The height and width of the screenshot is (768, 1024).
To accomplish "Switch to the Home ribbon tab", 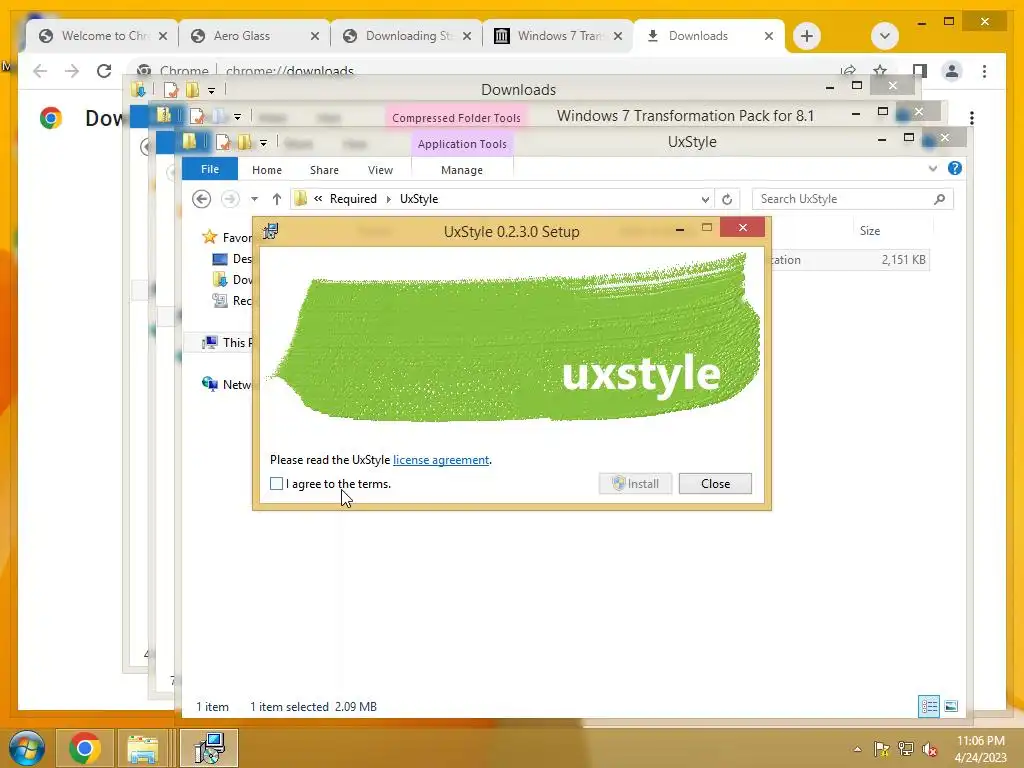I will 266,170.
